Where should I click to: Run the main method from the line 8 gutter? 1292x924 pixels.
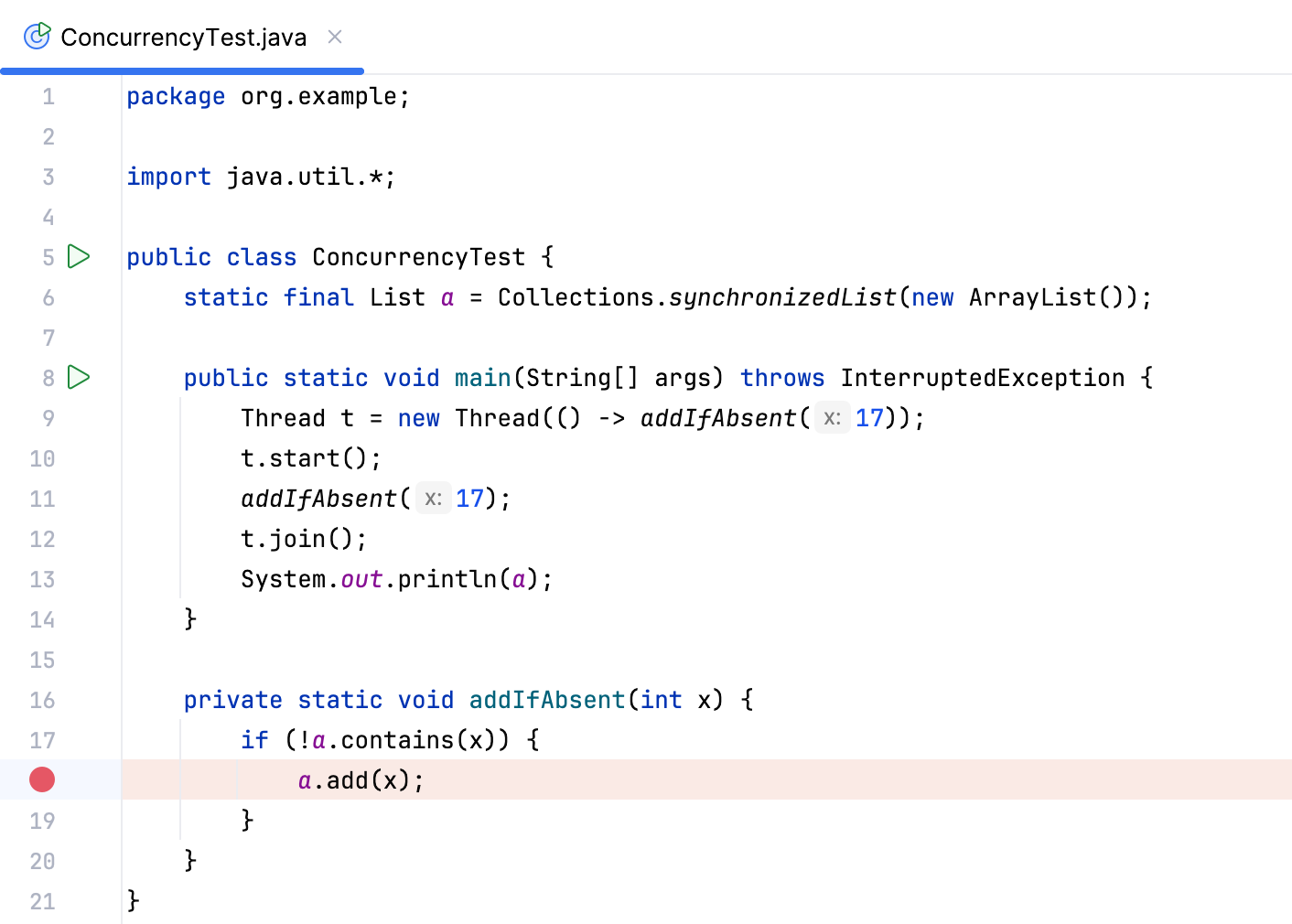point(79,378)
